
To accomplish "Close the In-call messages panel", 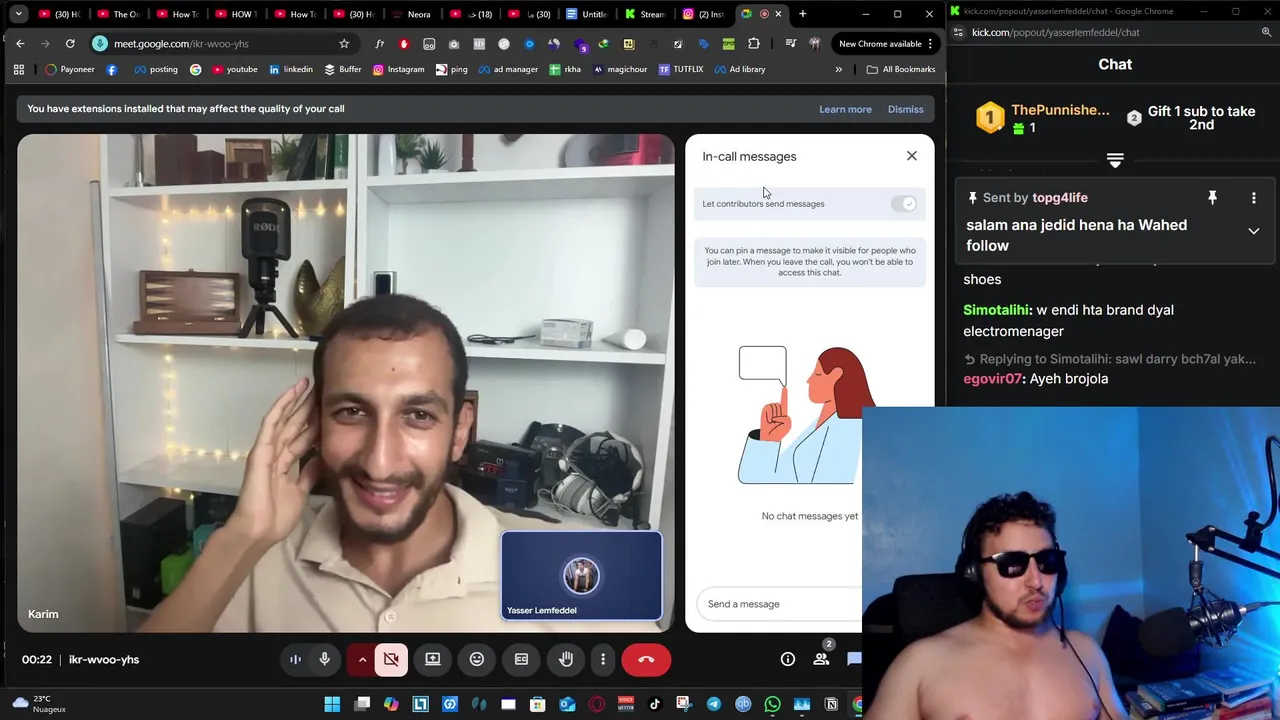I will (x=912, y=156).
